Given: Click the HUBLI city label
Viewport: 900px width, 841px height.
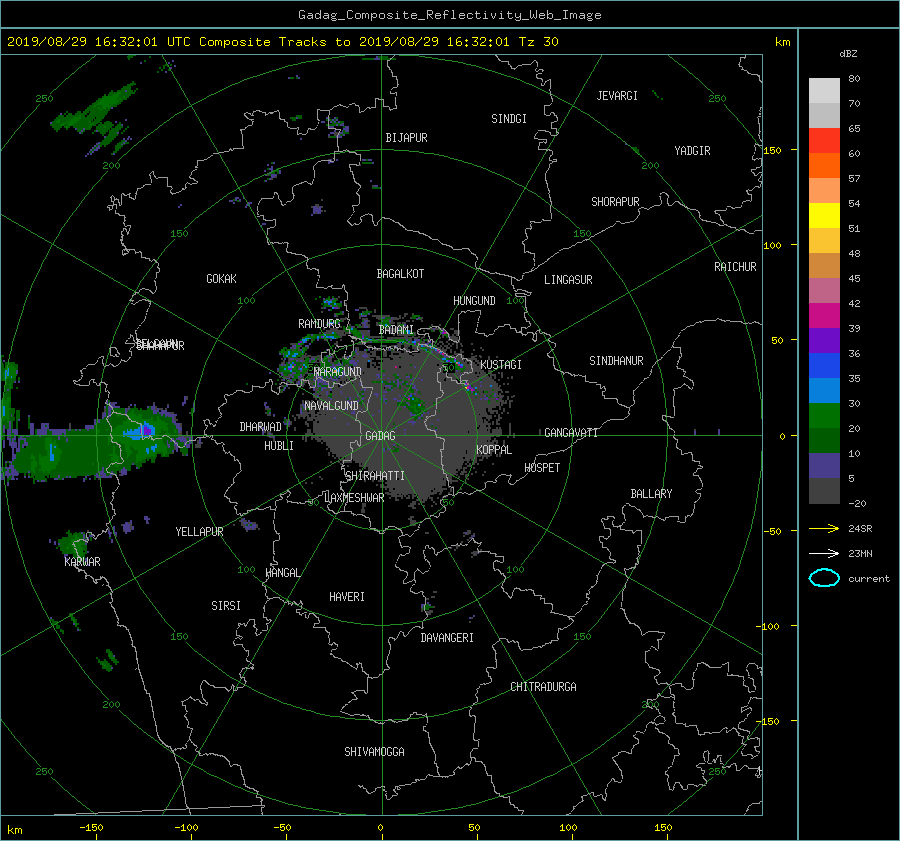Looking at the screenshot, I should pos(279,446).
